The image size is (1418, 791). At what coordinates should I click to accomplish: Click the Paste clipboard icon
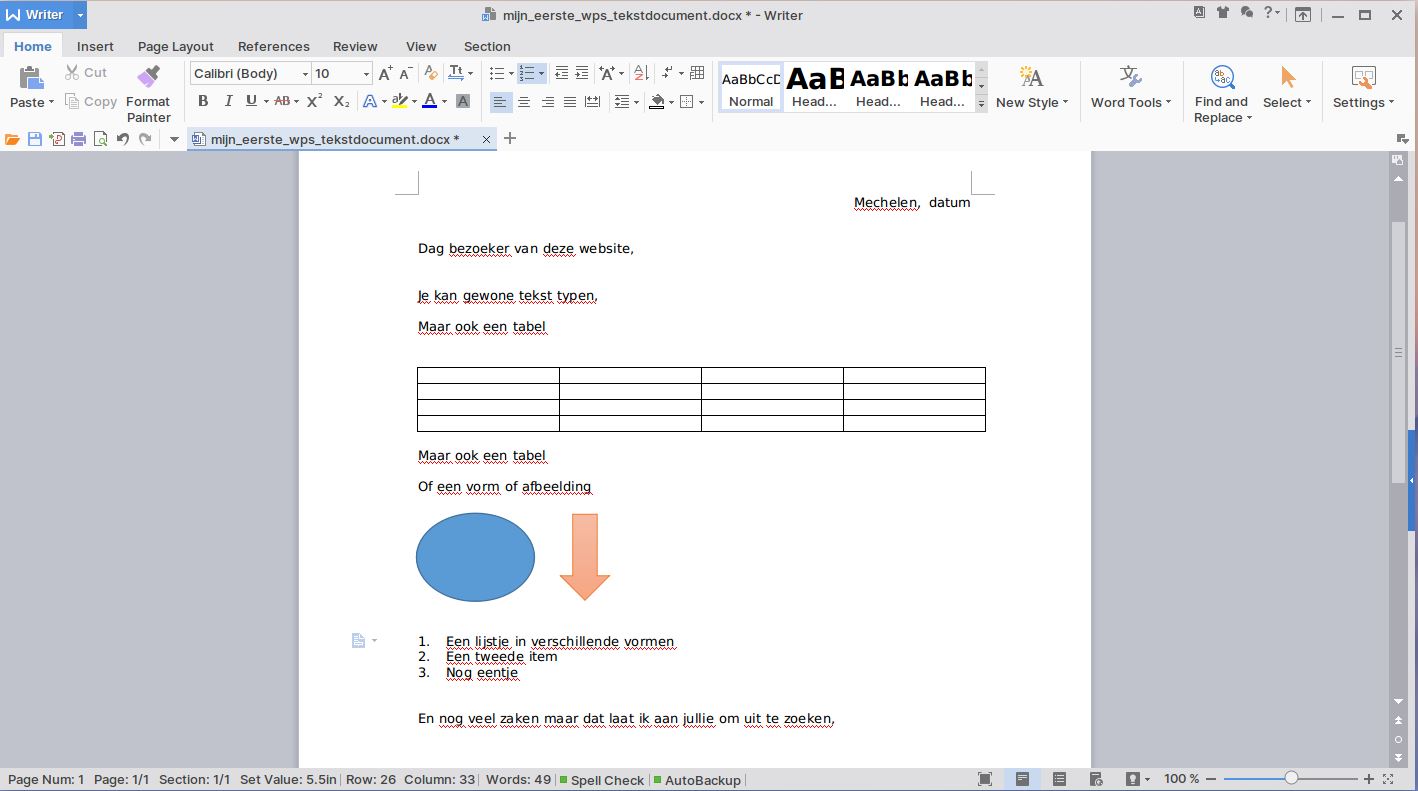(x=31, y=78)
